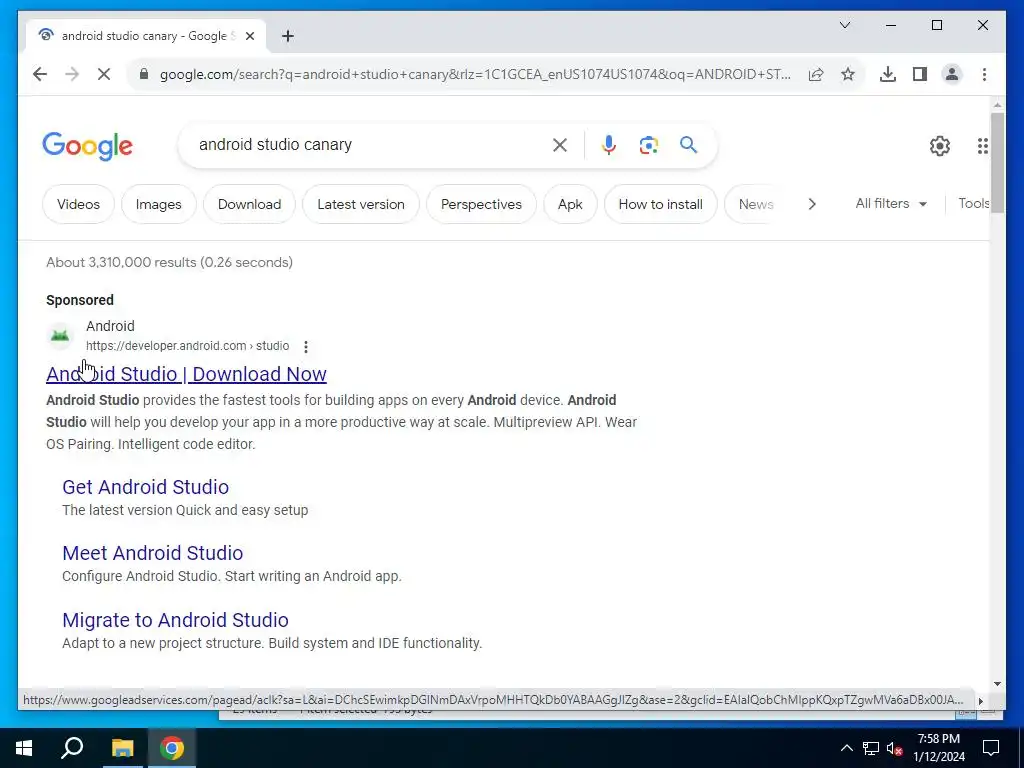Share this page using the share icon
Screen dimensions: 1024x768
point(816,74)
